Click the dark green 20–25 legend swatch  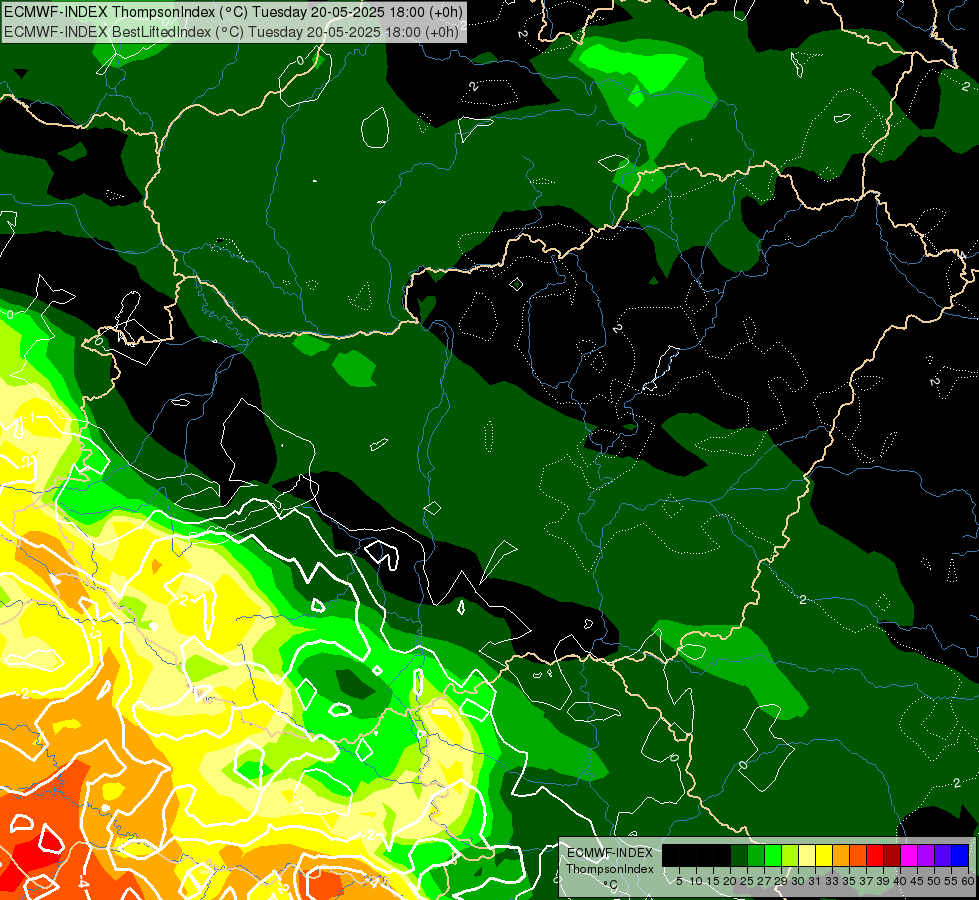point(739,855)
